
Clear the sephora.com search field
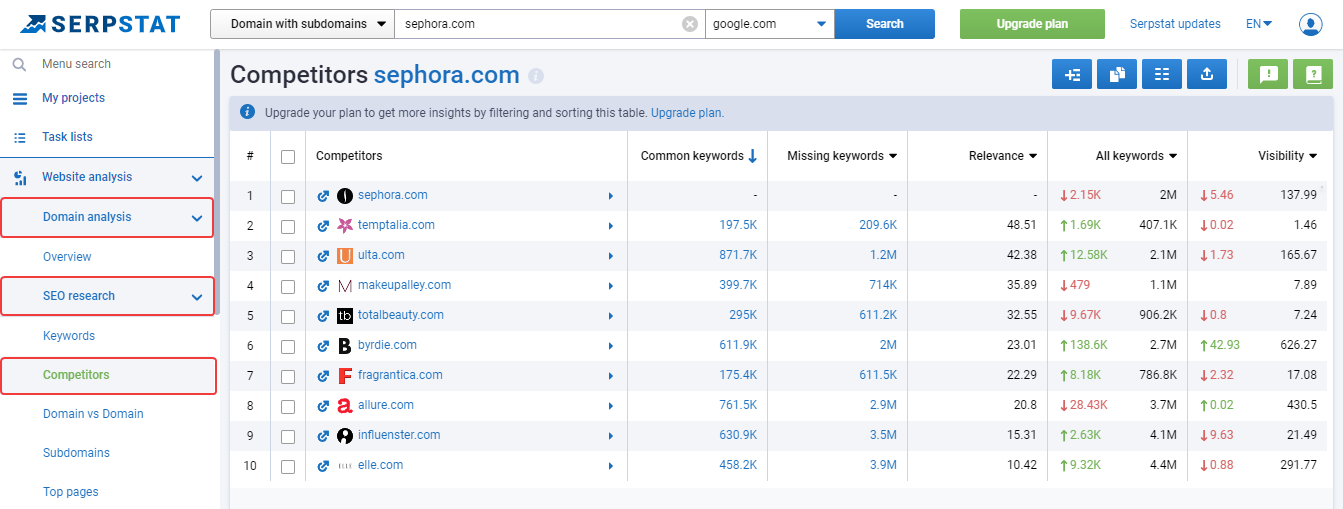pos(690,24)
